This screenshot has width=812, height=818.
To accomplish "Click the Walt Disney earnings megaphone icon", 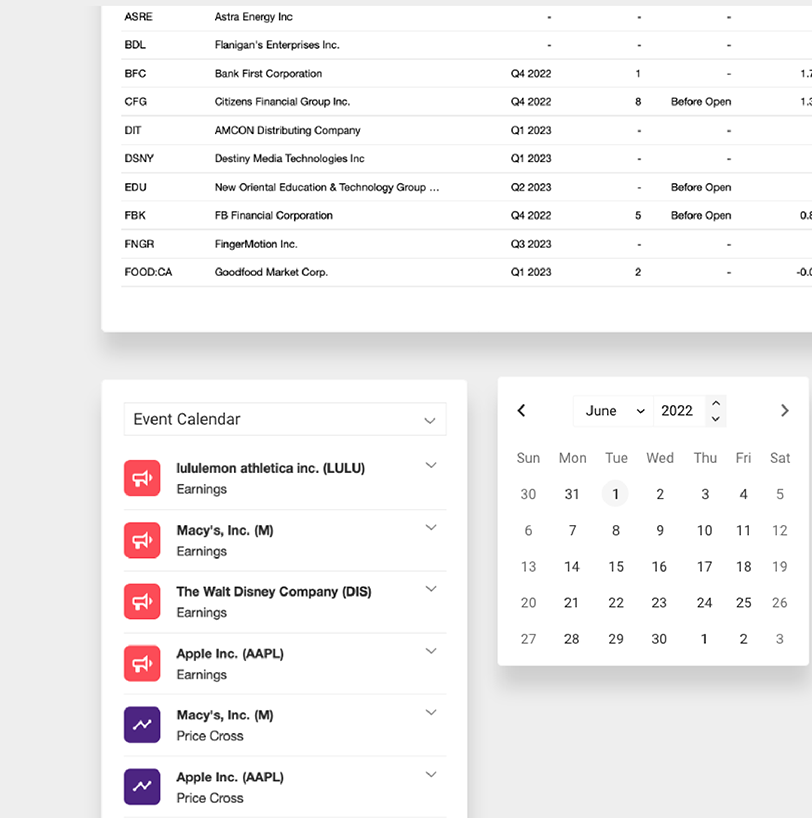I will 142,602.
